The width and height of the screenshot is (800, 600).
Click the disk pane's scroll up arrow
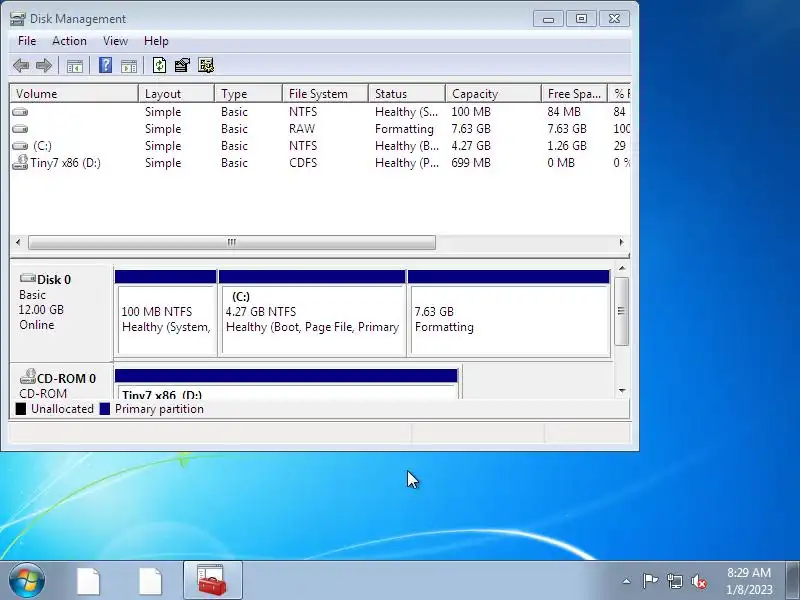click(x=622, y=268)
